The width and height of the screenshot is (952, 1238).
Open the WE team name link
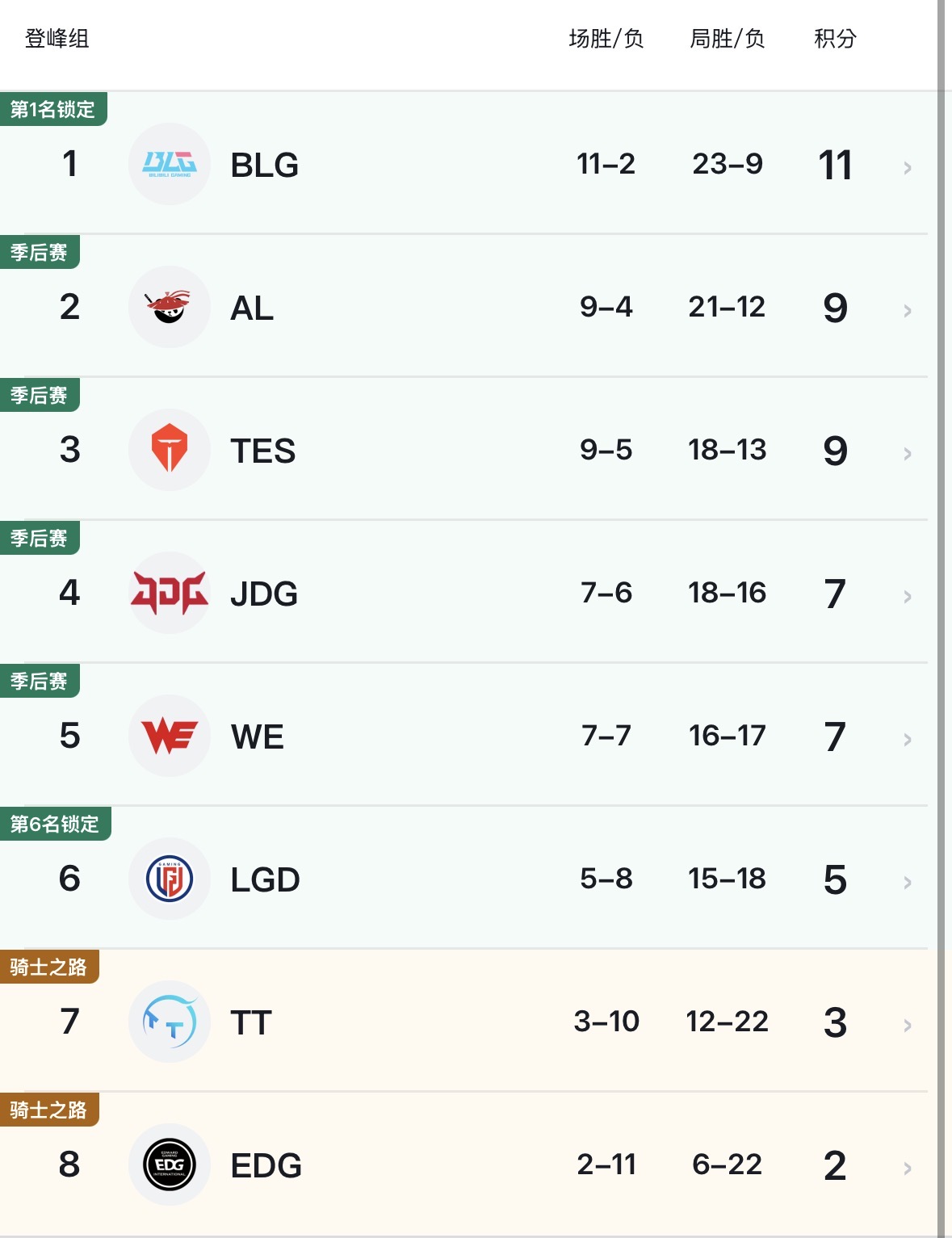click(x=257, y=737)
